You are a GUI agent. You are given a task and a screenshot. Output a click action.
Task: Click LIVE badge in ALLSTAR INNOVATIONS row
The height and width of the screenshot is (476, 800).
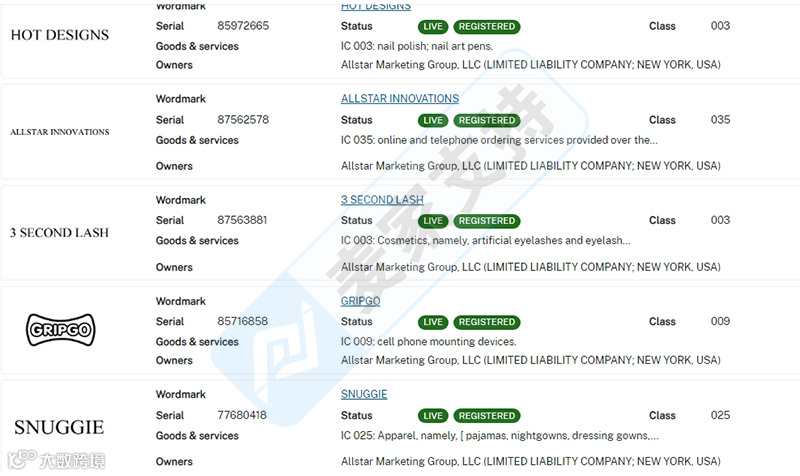tap(433, 120)
